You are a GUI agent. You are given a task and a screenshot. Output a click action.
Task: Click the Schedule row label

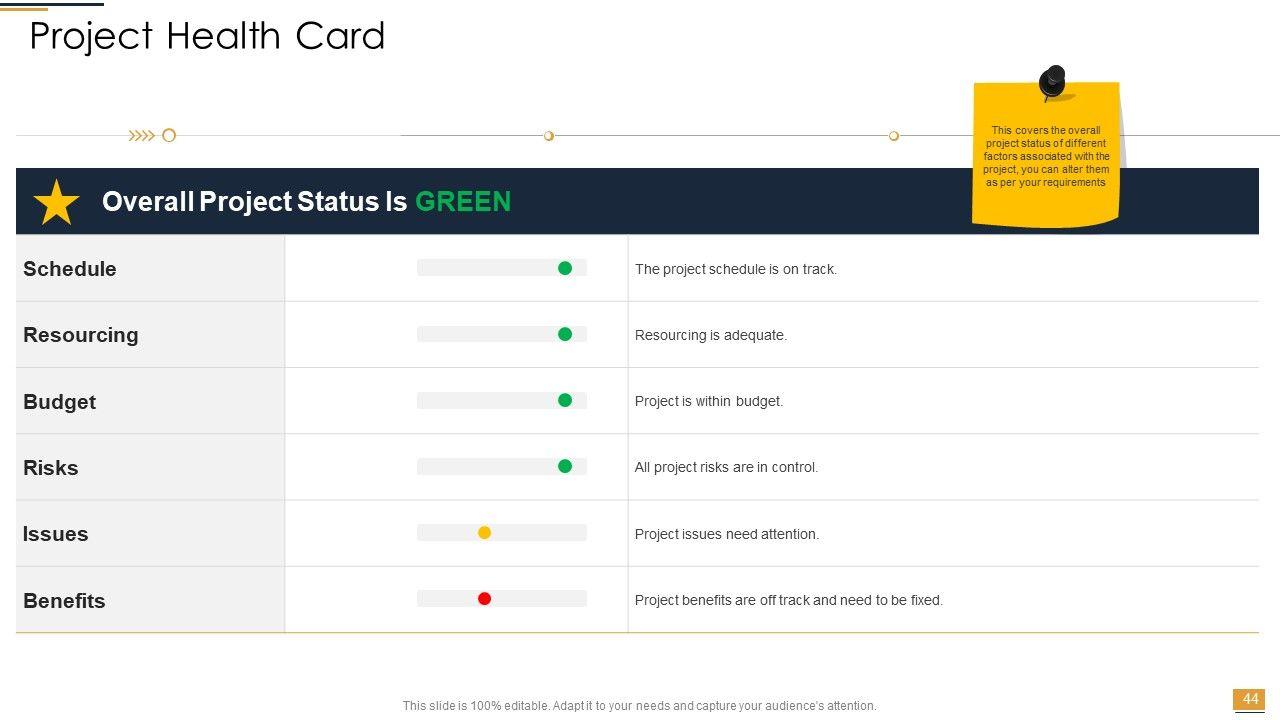tap(70, 269)
